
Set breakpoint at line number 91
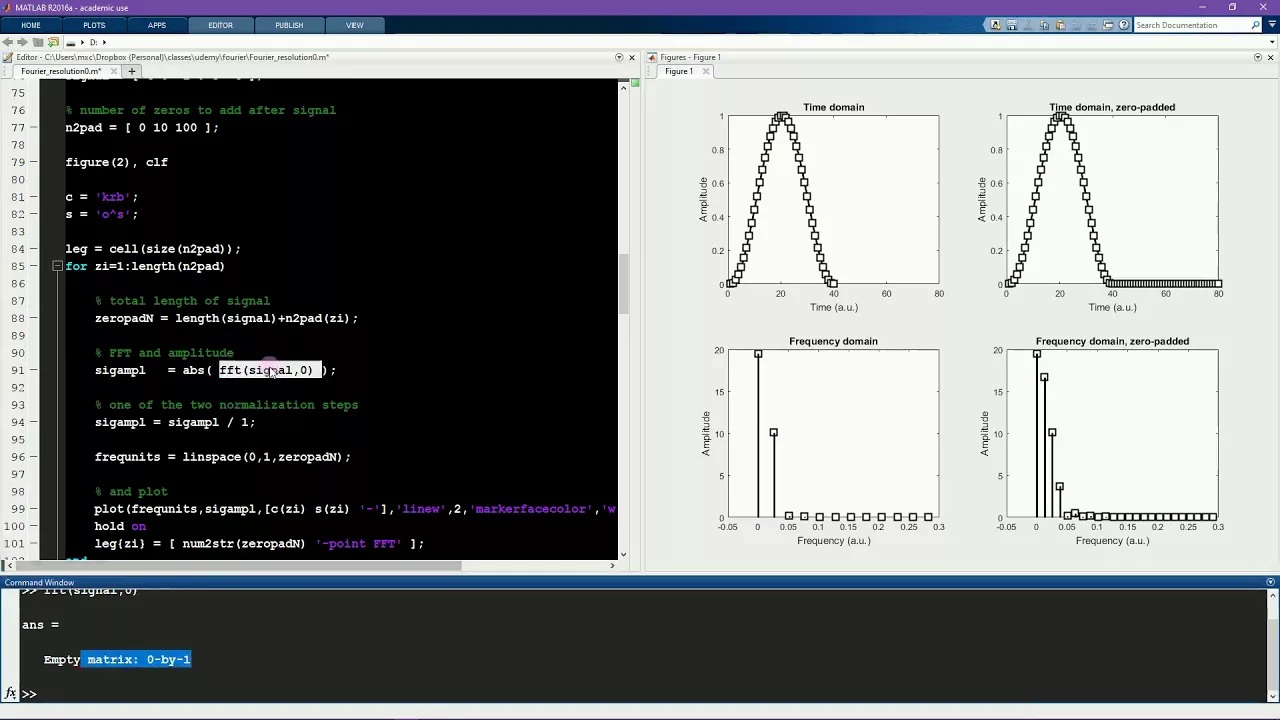pyautogui.click(x=19, y=370)
